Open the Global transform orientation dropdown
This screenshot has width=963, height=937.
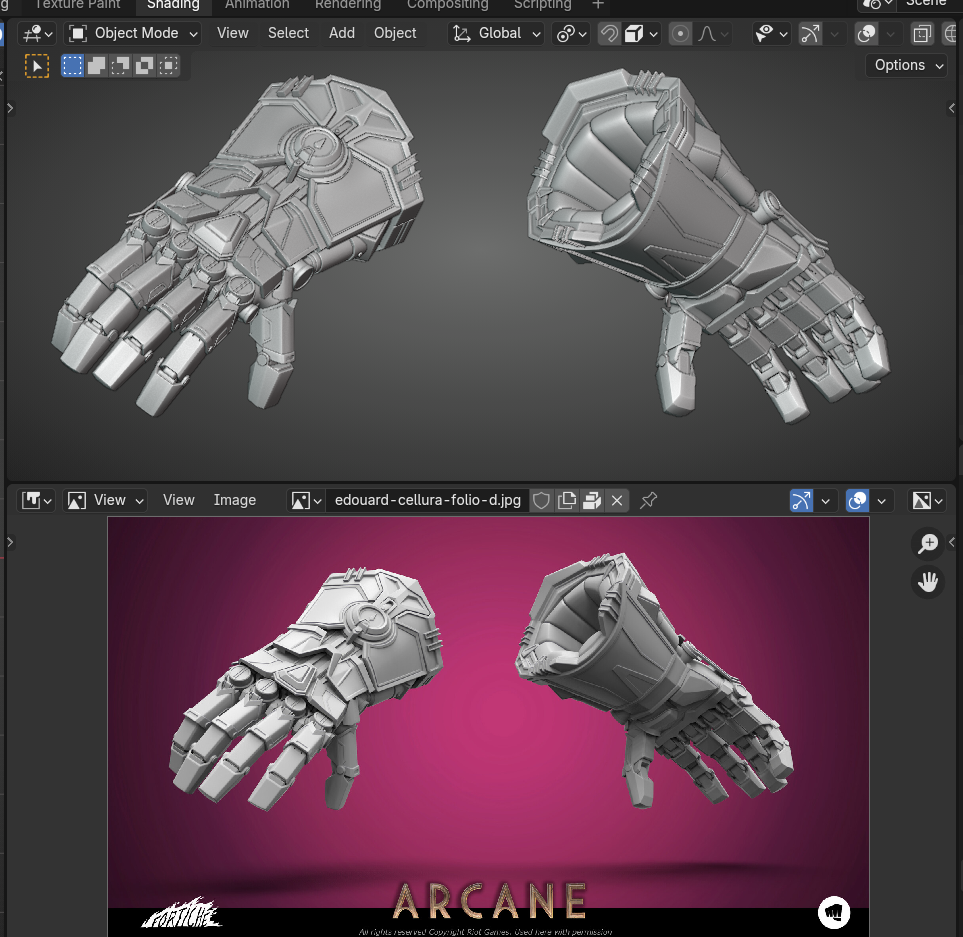[x=495, y=33]
